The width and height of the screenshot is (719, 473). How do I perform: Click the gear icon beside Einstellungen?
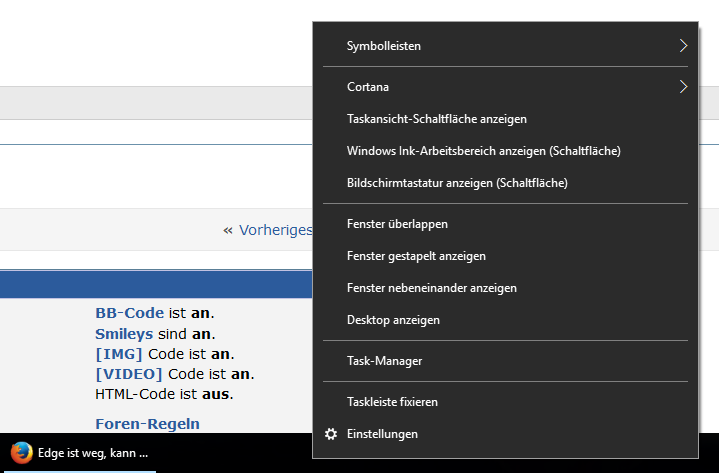pos(331,434)
